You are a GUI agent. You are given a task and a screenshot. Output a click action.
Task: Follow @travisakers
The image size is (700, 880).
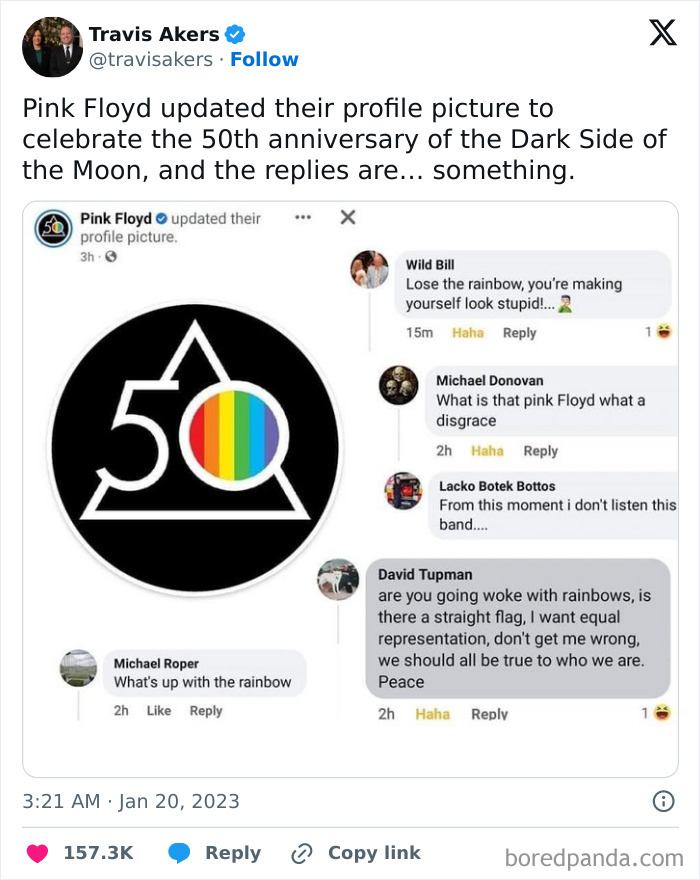[x=265, y=58]
